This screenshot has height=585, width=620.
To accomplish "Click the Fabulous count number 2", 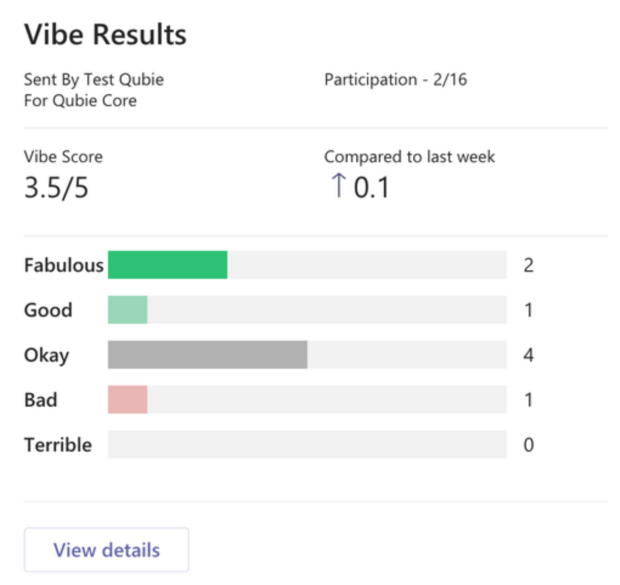I will coord(529,265).
